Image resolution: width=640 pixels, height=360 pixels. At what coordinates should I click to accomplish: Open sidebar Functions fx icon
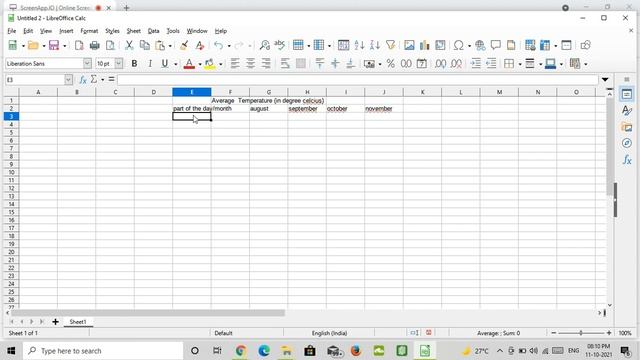(x=627, y=160)
